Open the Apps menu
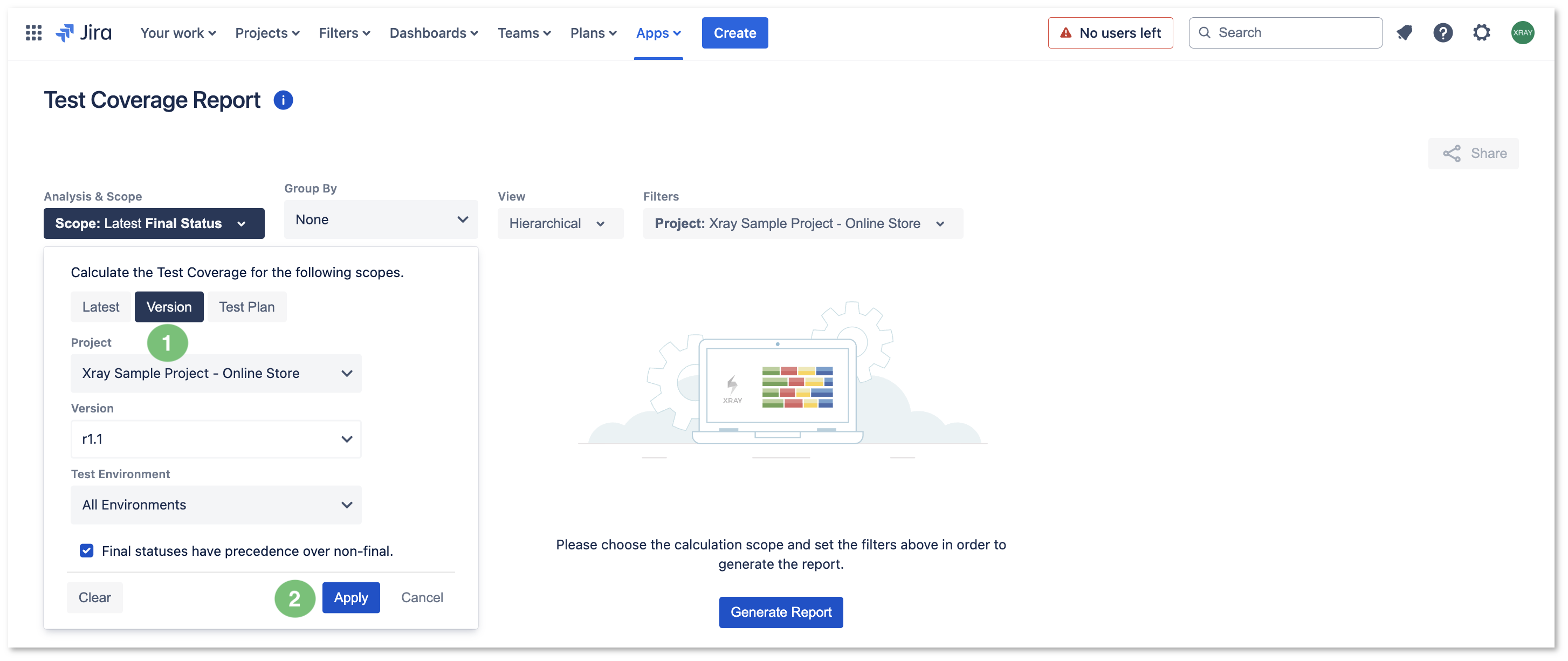The width and height of the screenshot is (1568, 661). point(658,33)
